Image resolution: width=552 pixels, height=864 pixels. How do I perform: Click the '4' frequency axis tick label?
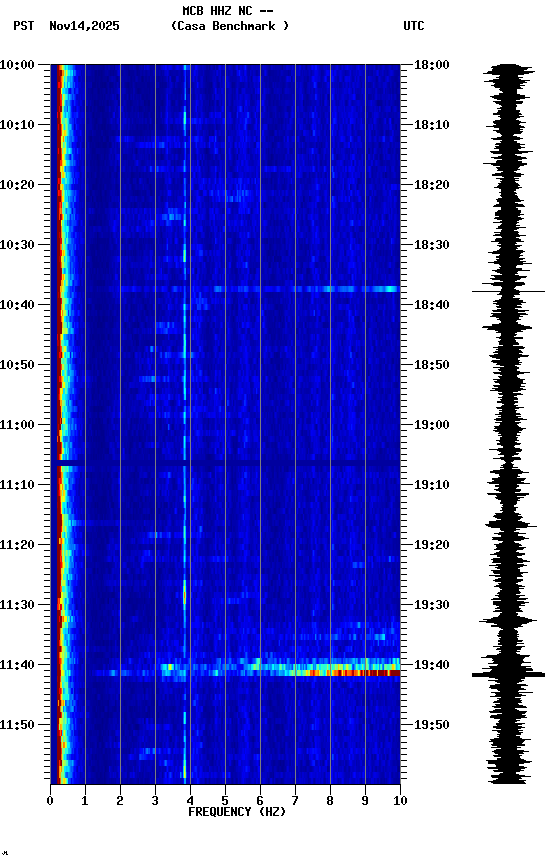coord(190,801)
